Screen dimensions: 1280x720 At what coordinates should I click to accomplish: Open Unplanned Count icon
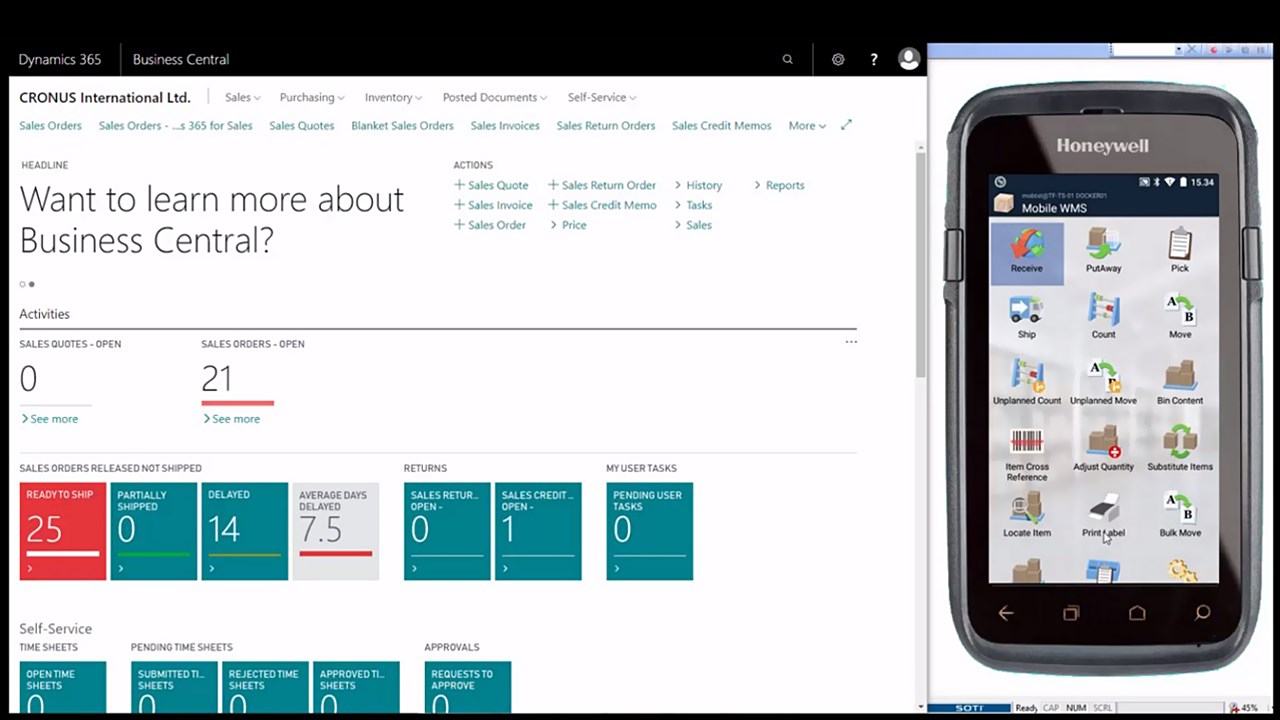click(x=1027, y=383)
